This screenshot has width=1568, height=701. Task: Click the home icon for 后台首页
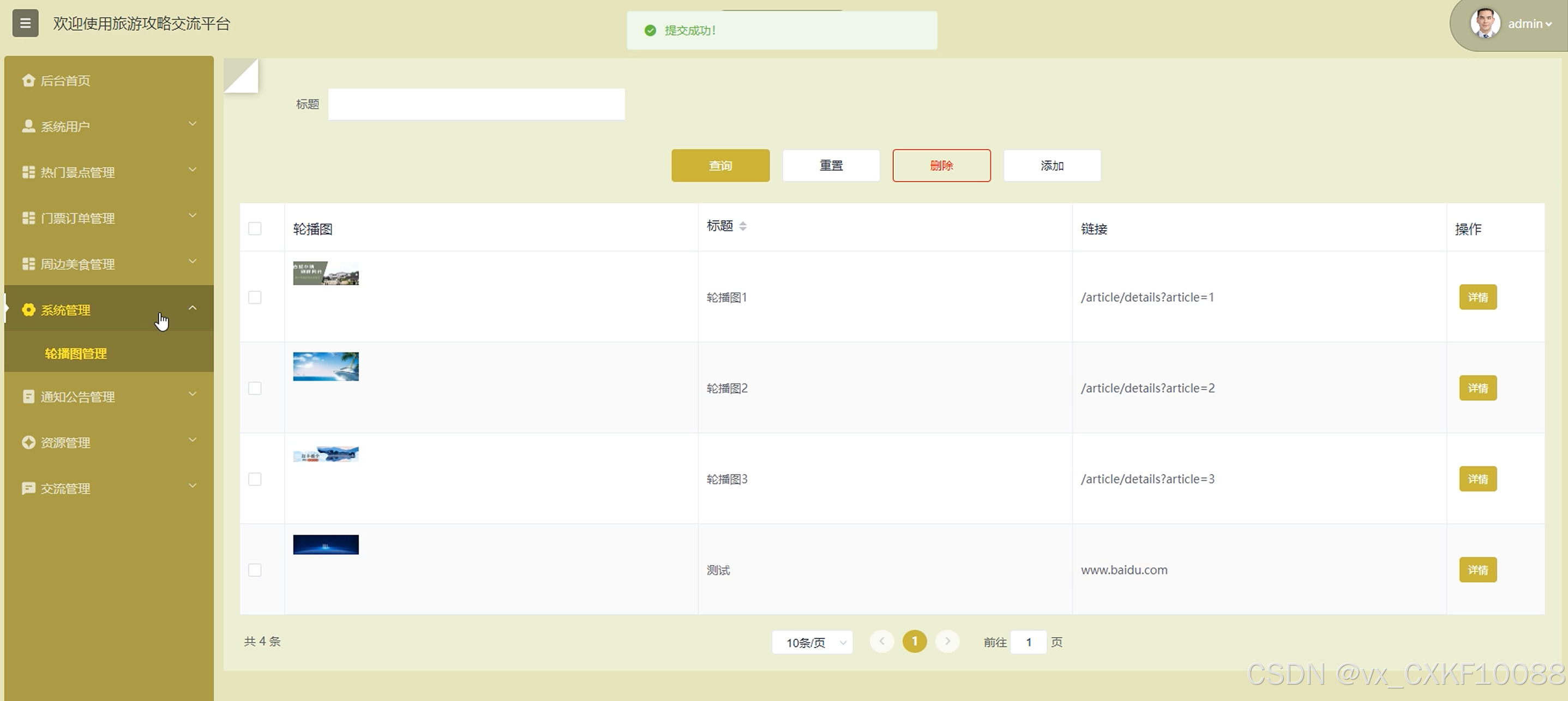28,80
